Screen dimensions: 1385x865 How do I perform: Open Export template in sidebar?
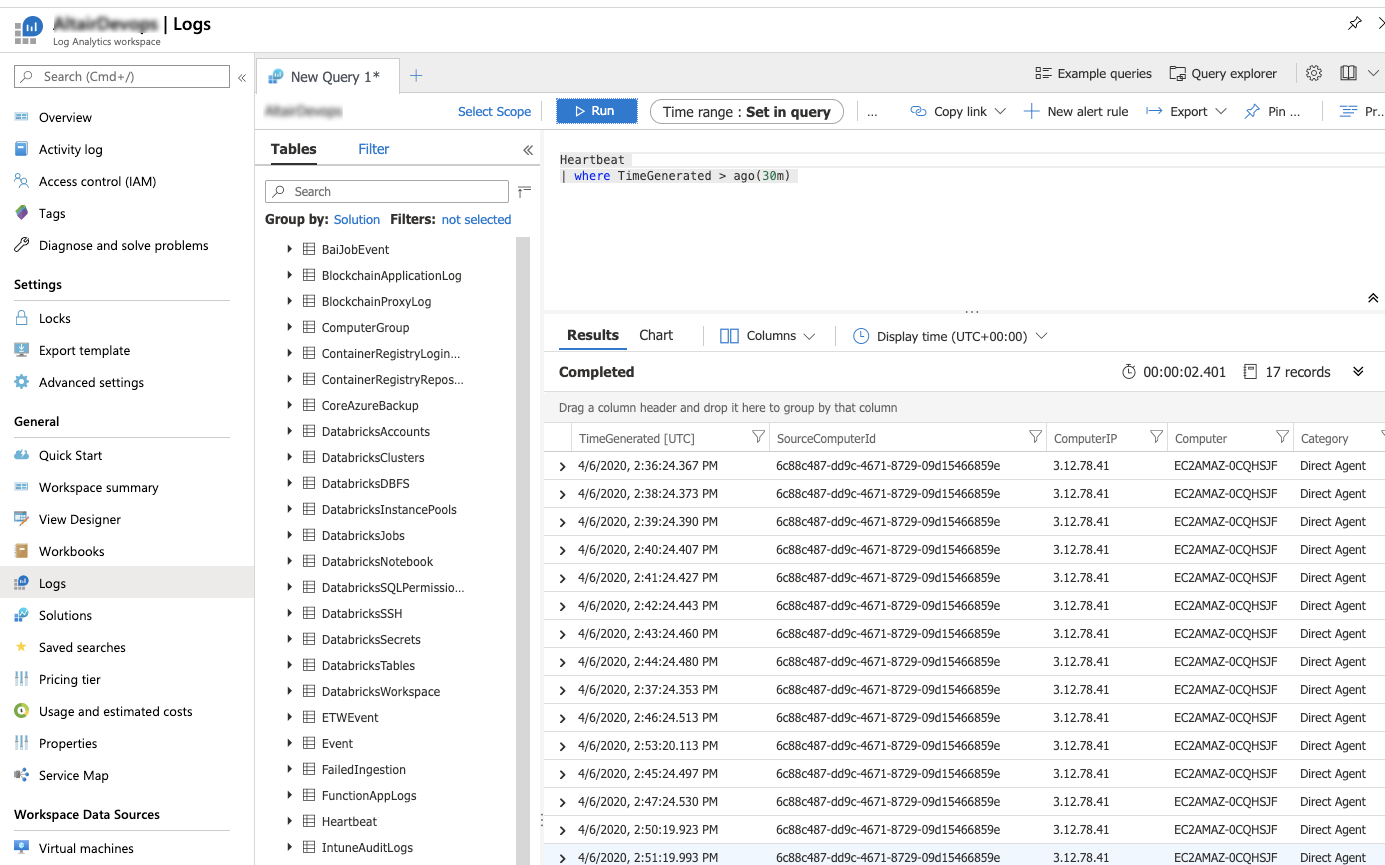coord(84,351)
